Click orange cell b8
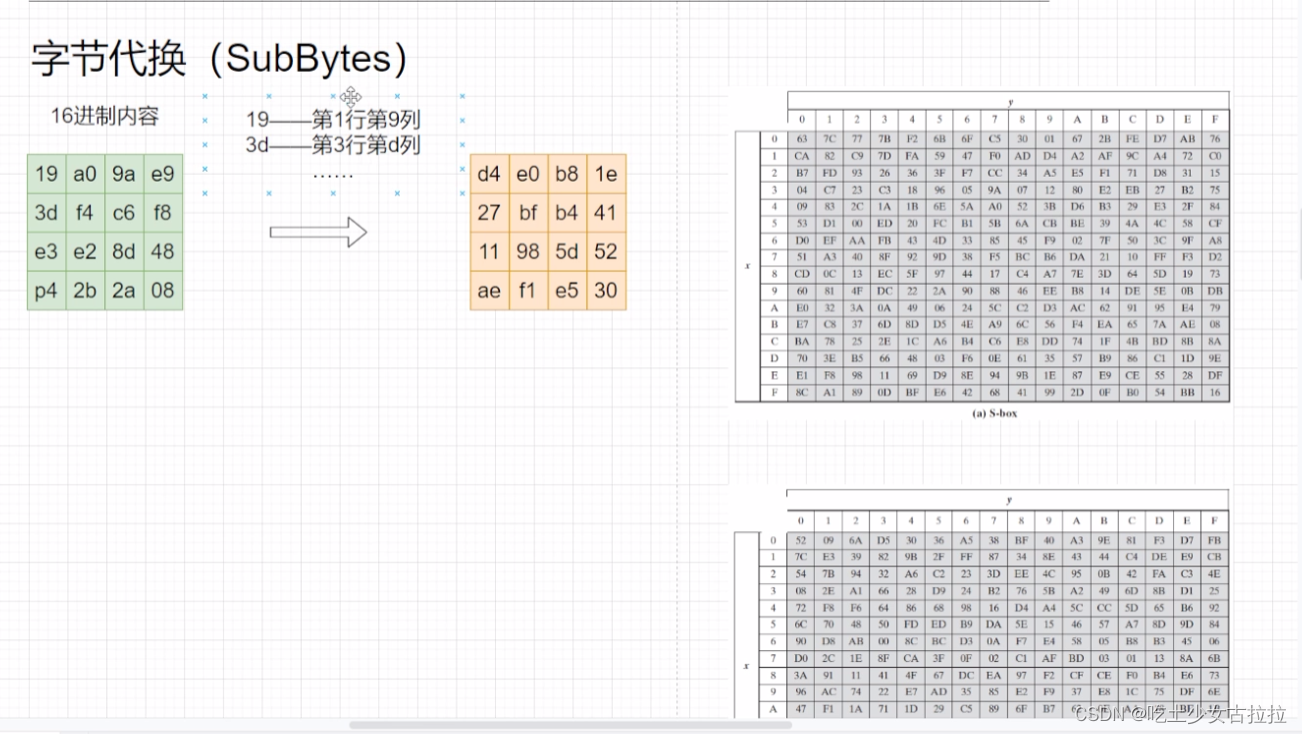 point(567,174)
